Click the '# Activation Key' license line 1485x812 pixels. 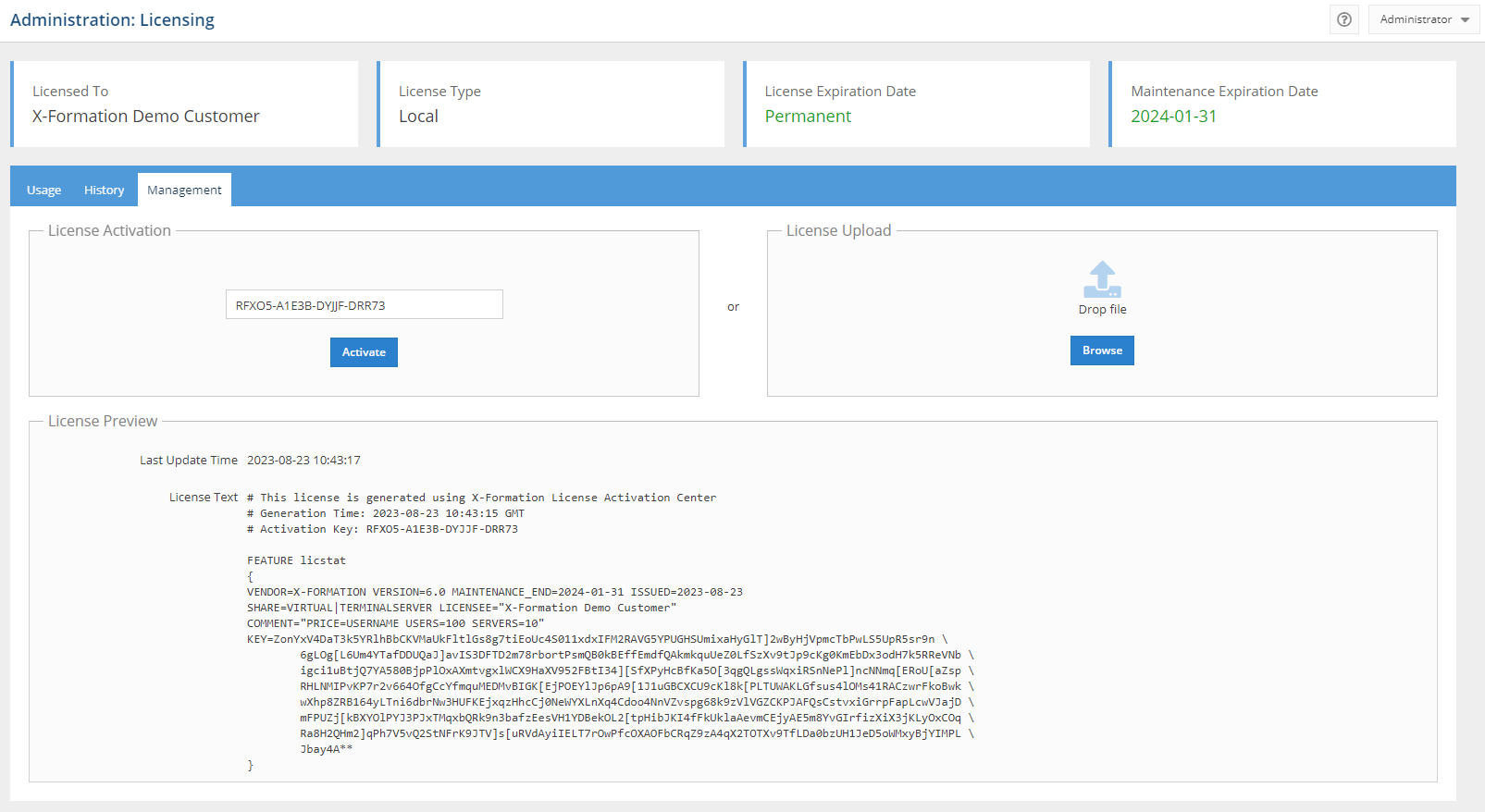tap(382, 529)
